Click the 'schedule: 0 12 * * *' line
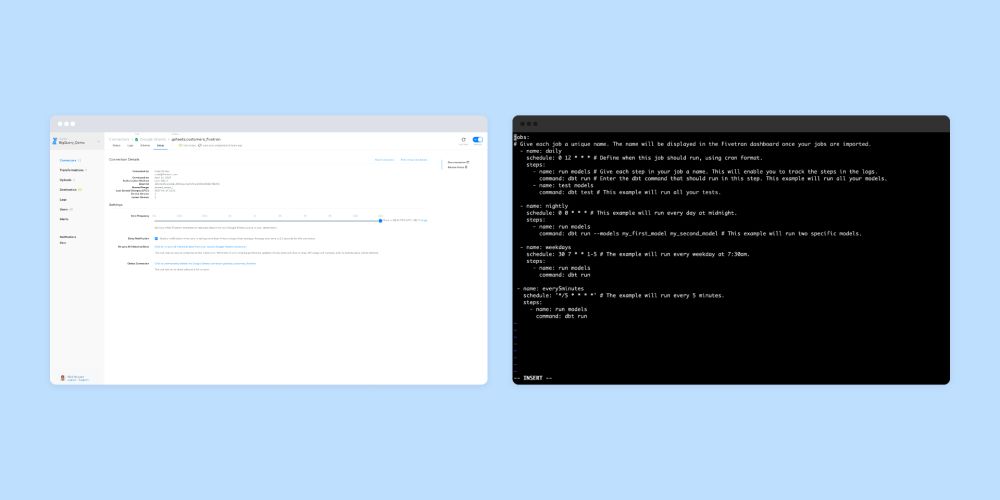1000x500 pixels. pos(644,158)
